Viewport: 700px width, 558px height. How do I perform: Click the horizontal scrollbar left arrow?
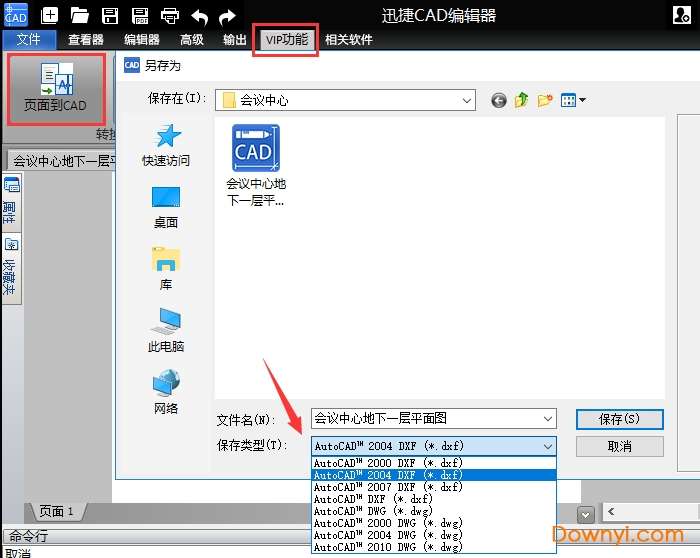point(611,512)
